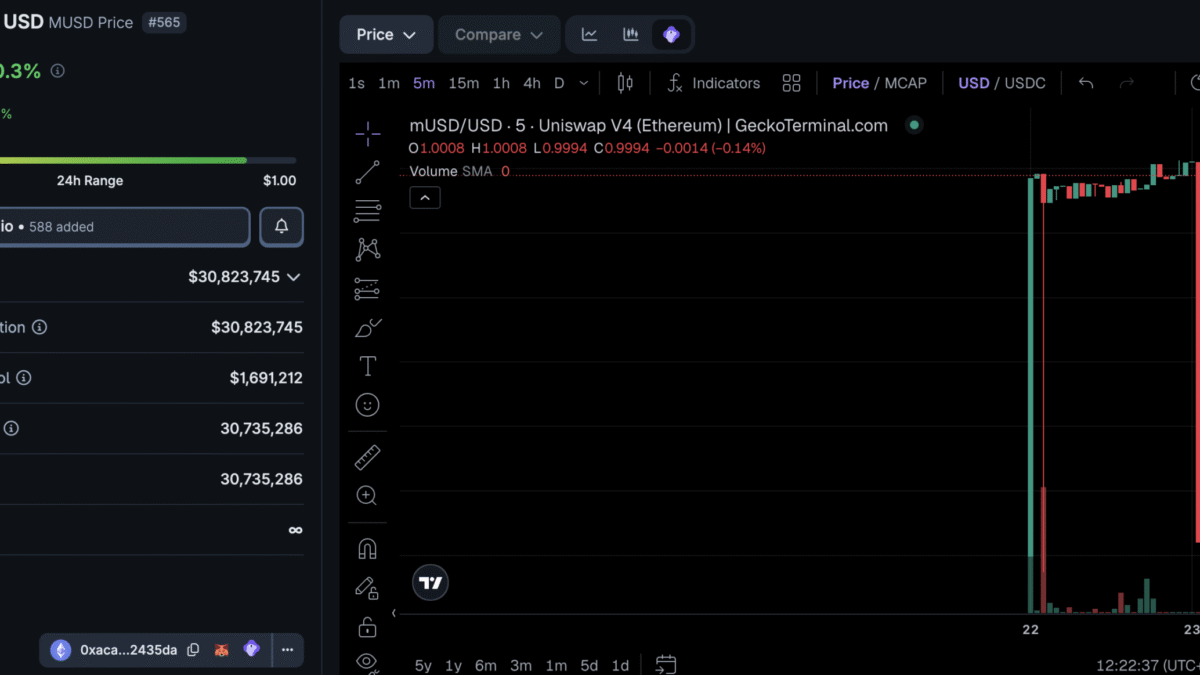Select the Text annotation tool
The image size is (1200, 675).
coord(367,366)
